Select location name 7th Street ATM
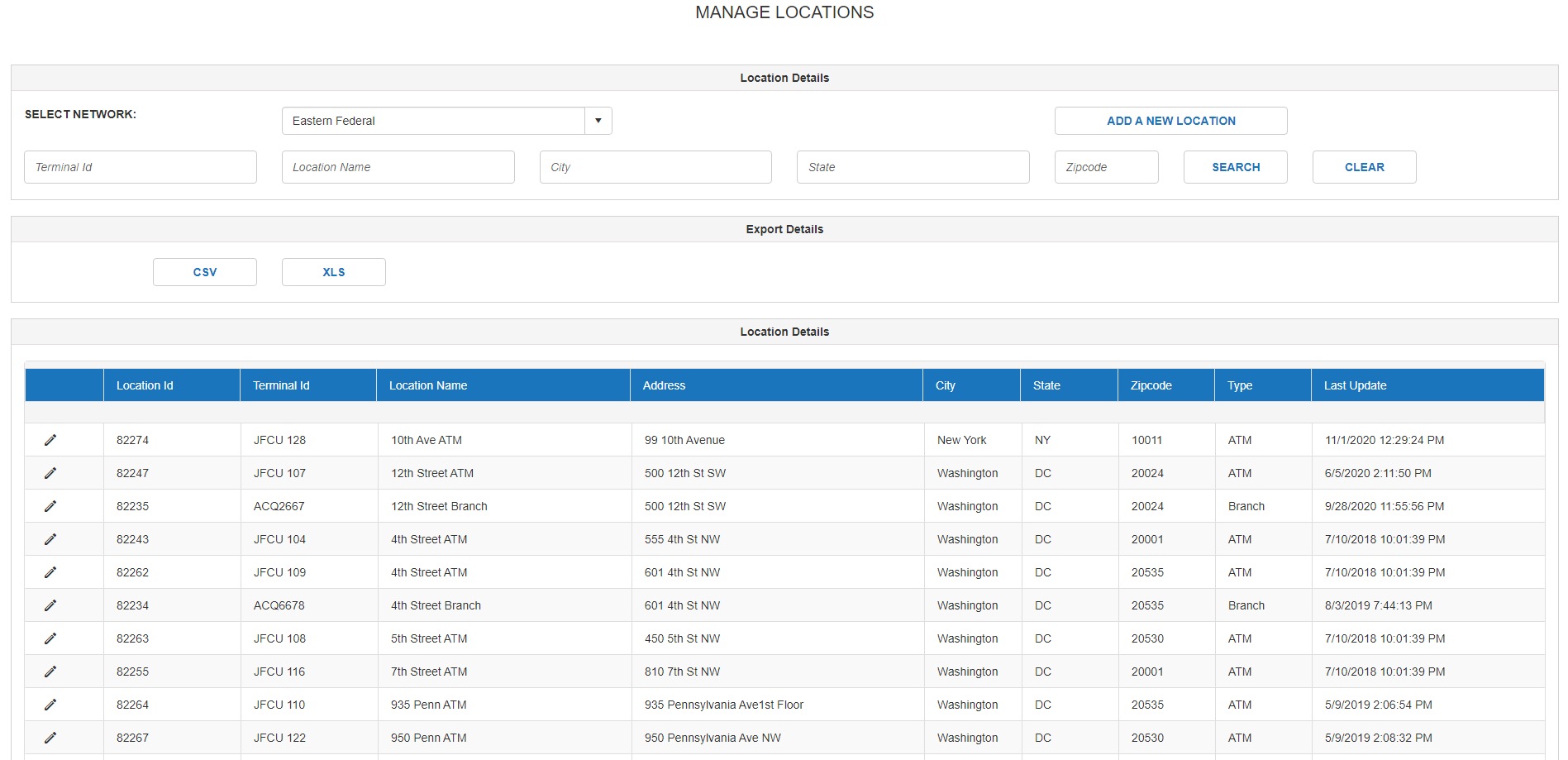1568x760 pixels. click(429, 672)
